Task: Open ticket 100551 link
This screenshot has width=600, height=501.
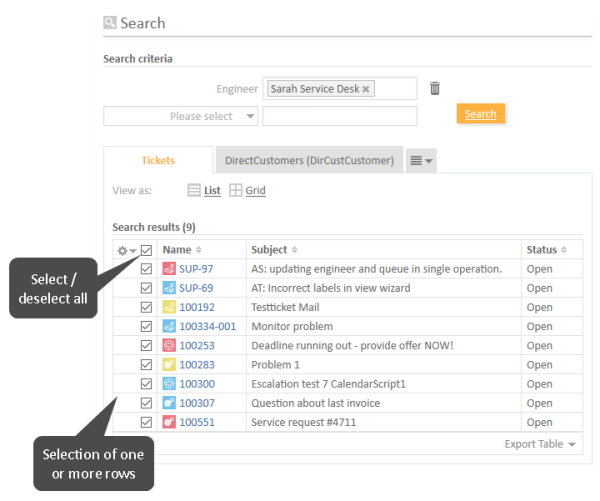Action: pyautogui.click(x=197, y=422)
